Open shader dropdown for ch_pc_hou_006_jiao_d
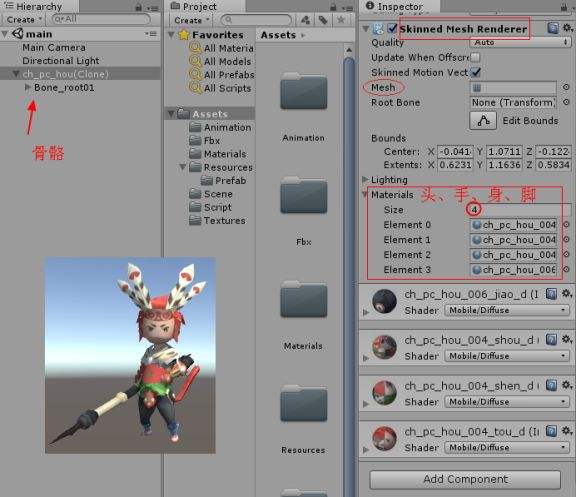 (507, 310)
